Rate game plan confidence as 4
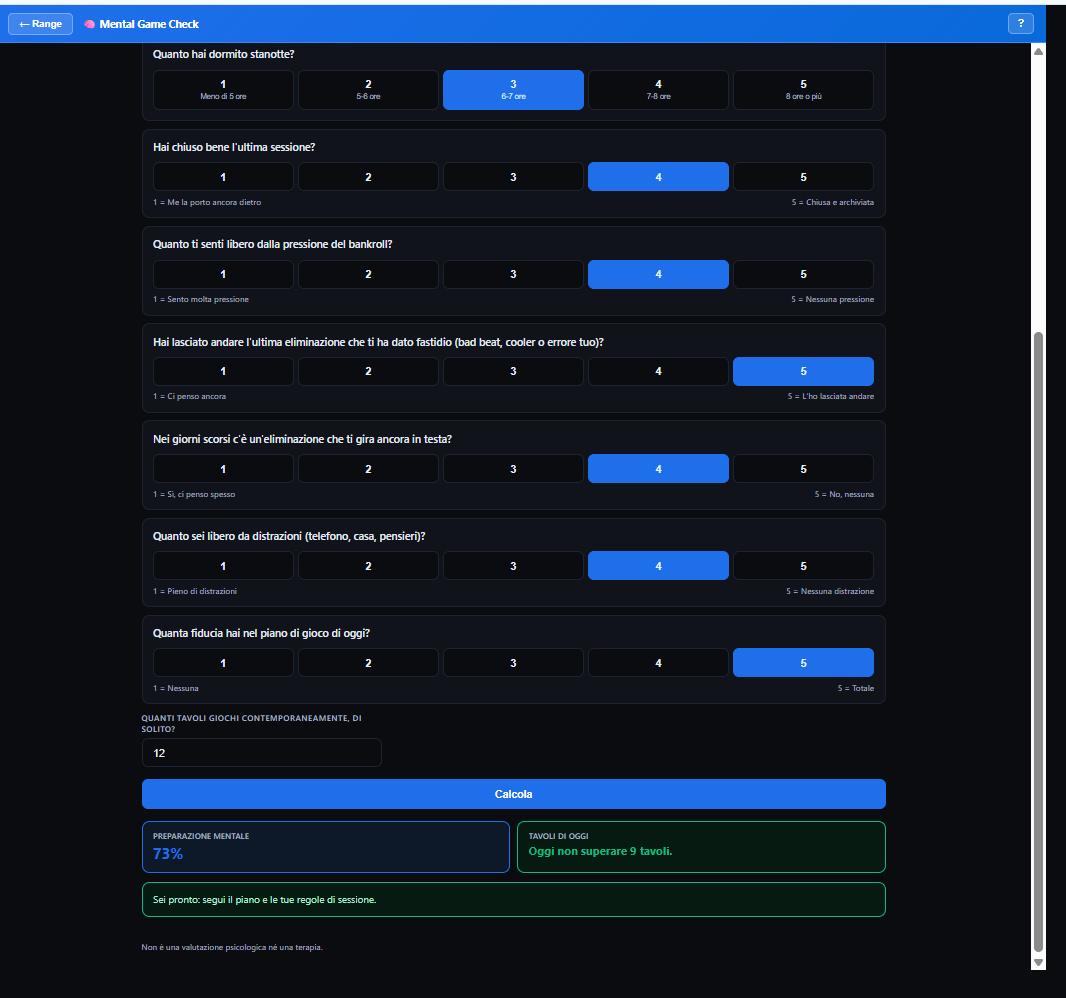 pos(658,663)
